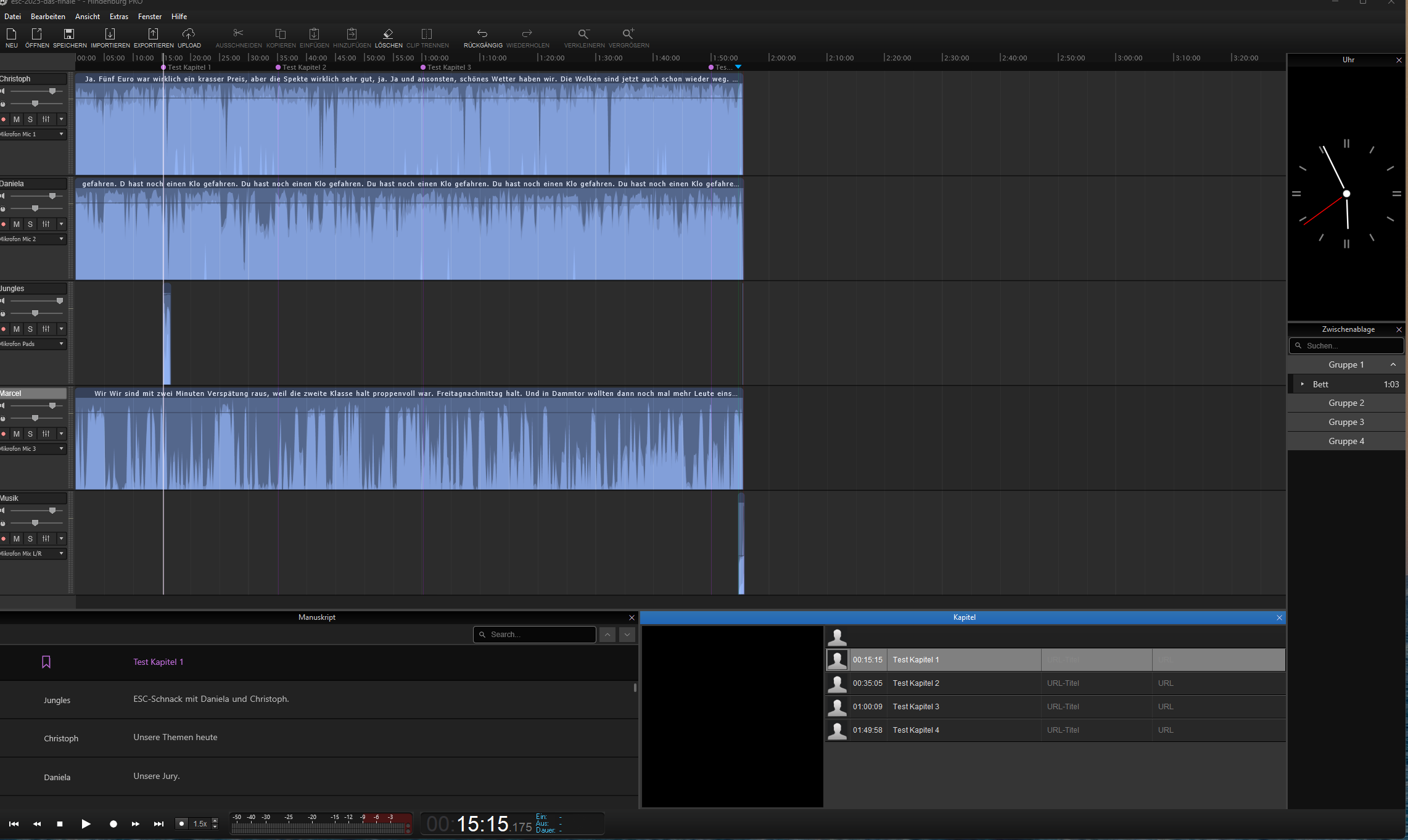The width and height of the screenshot is (1408, 840).
Task: Open Mikrofon Pads input dropdown
Action: [x=33, y=344]
